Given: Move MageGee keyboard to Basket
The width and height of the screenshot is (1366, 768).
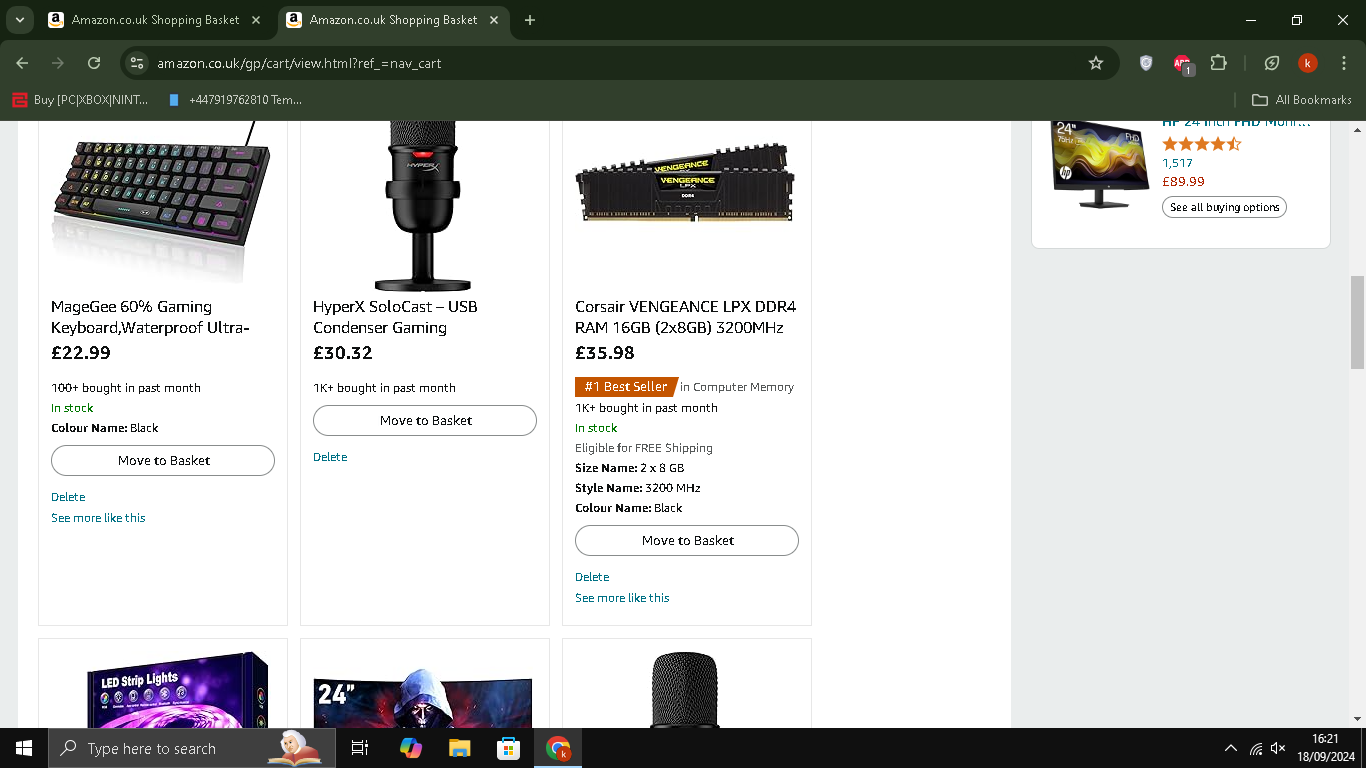Looking at the screenshot, I should click(x=163, y=460).
